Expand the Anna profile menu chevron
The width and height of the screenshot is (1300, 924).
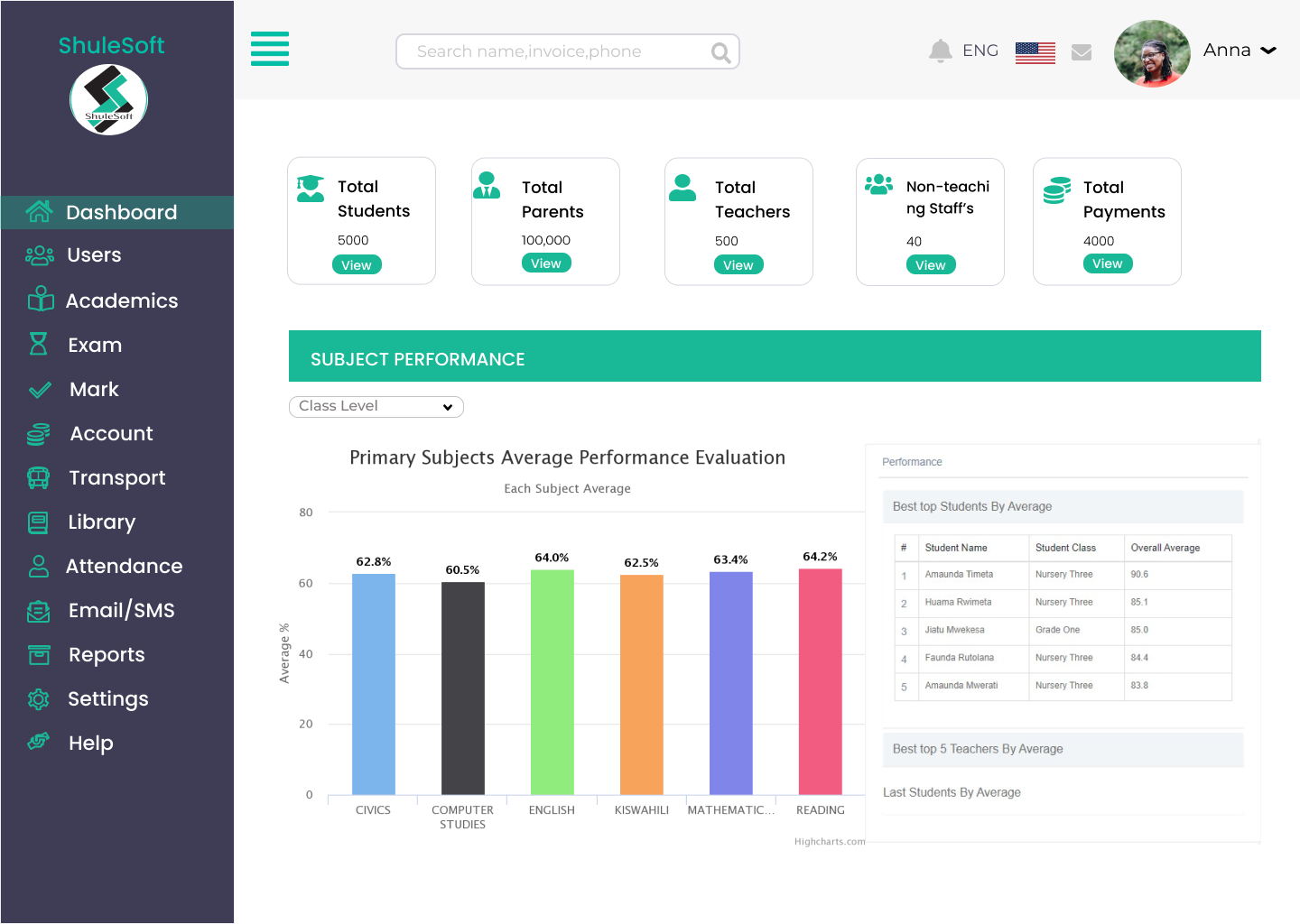(x=1270, y=51)
